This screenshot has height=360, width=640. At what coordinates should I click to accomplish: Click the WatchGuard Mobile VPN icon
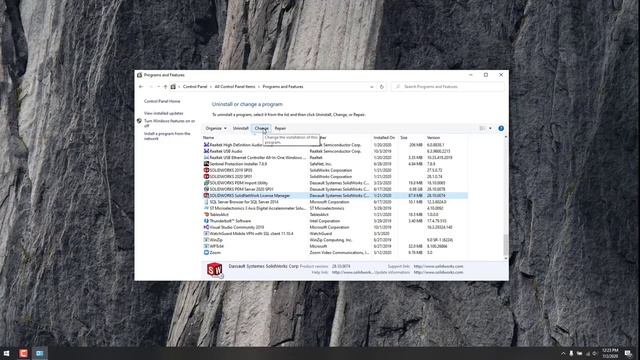coord(206,234)
